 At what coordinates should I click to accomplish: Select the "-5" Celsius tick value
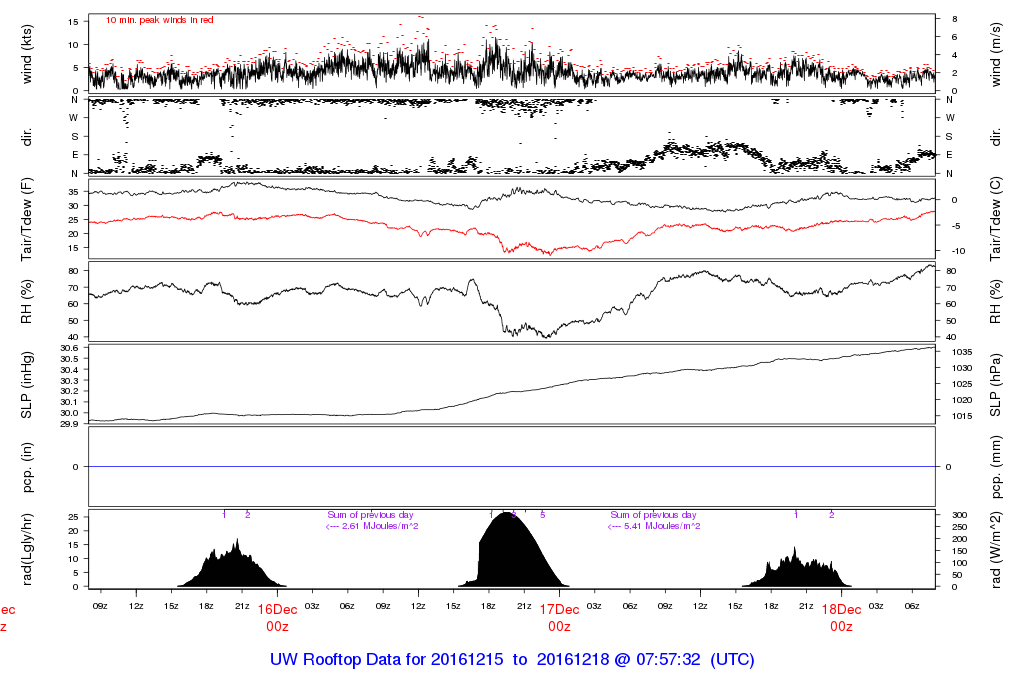955,226
